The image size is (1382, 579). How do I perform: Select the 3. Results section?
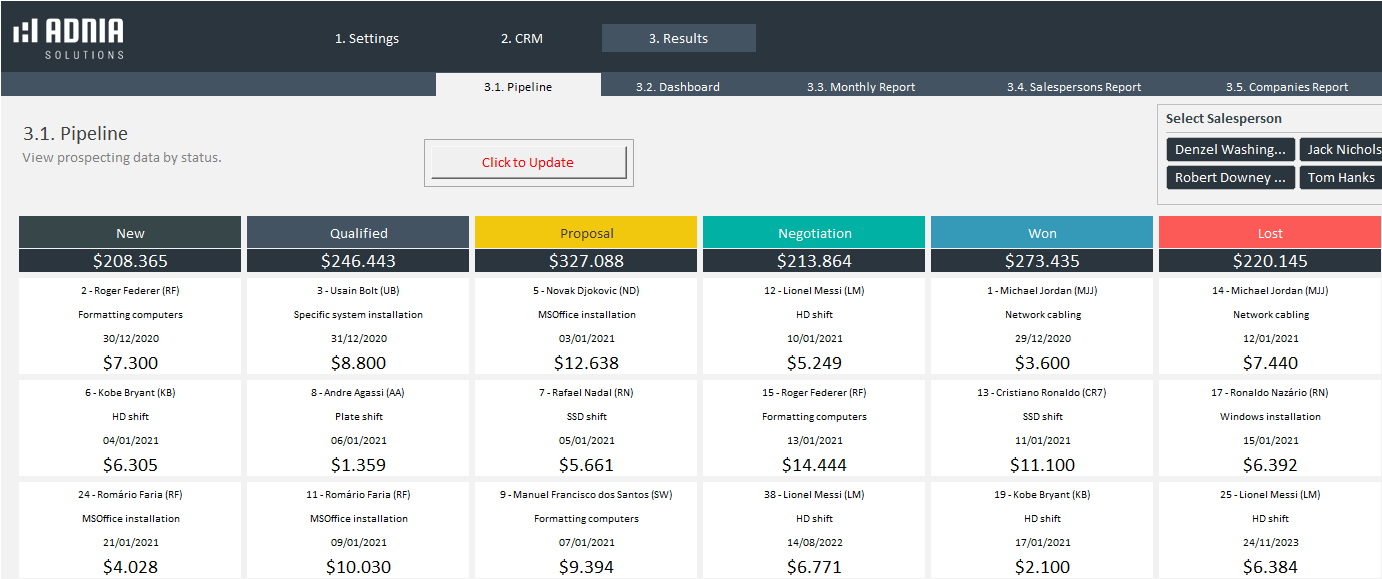678,39
